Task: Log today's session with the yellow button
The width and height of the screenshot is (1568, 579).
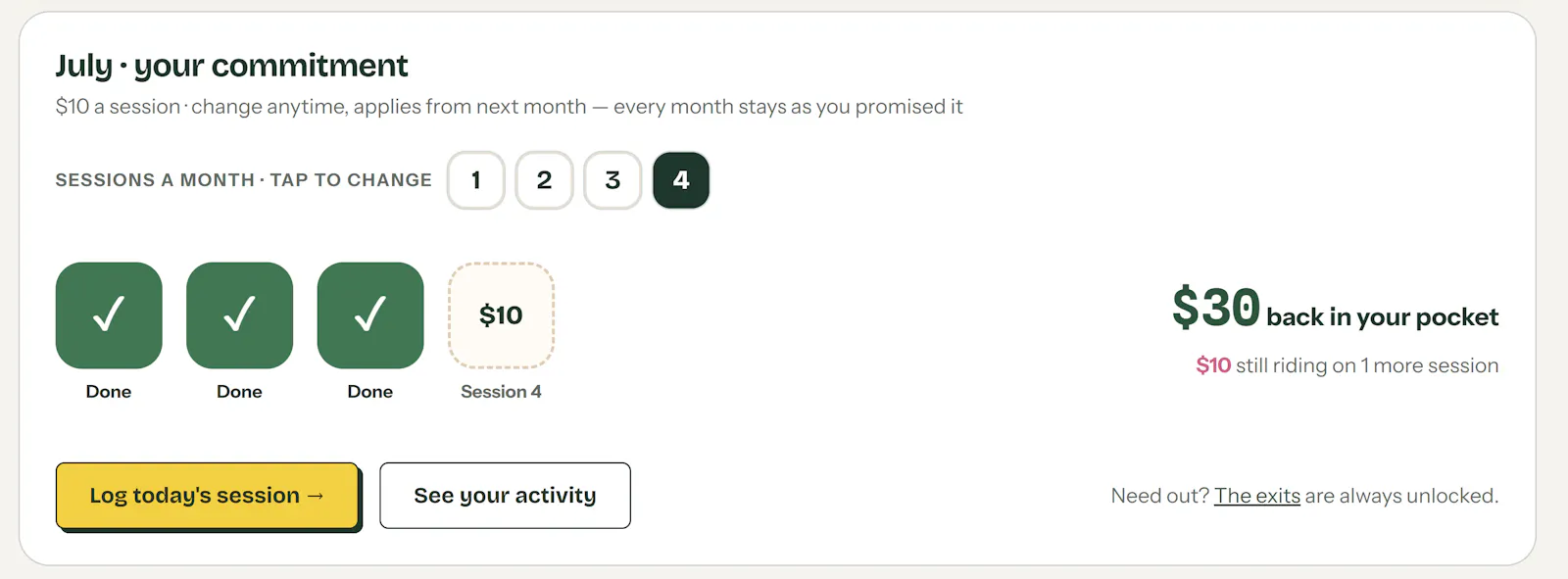Action: tap(207, 496)
